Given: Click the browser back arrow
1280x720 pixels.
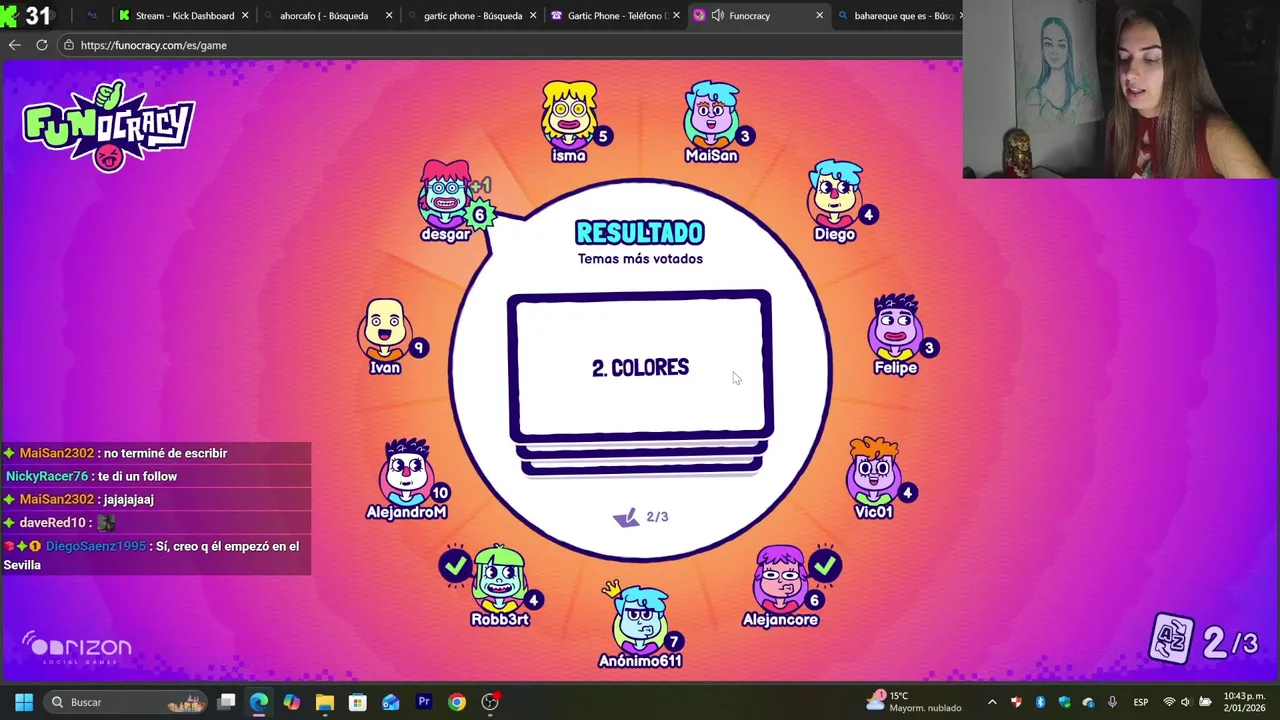Looking at the screenshot, I should (x=14, y=45).
